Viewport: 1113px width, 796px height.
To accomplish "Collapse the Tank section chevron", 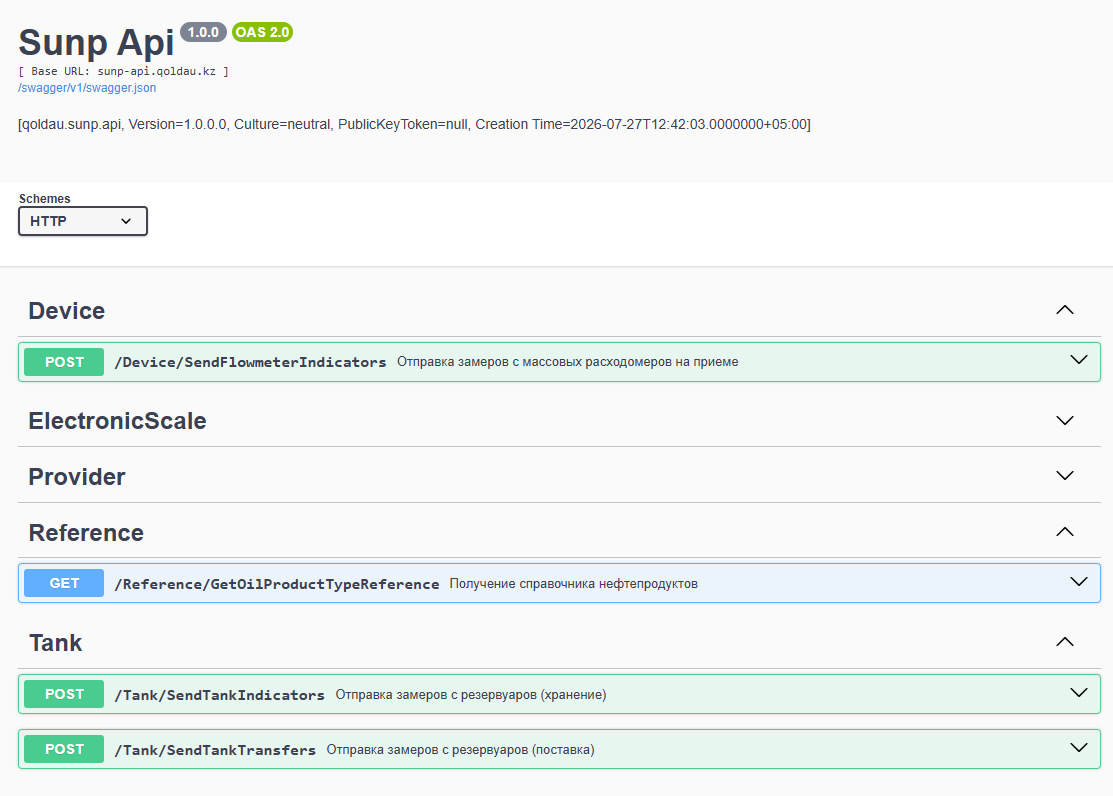I will [x=1065, y=642].
